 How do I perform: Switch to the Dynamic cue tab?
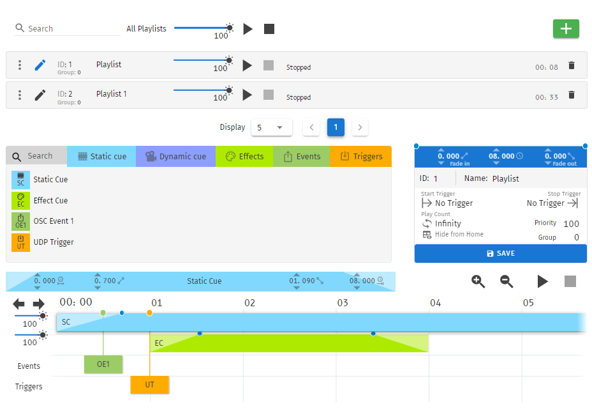point(176,156)
